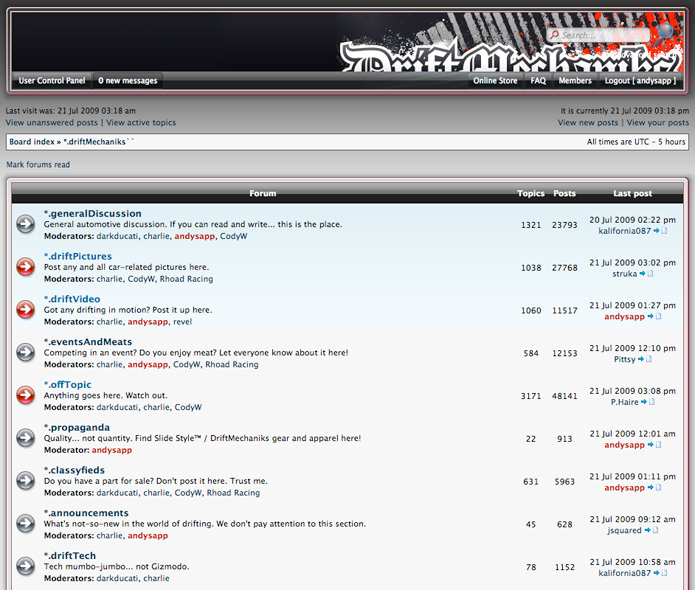Click the *.generalDiscussion forum status icon

pos(26,224)
